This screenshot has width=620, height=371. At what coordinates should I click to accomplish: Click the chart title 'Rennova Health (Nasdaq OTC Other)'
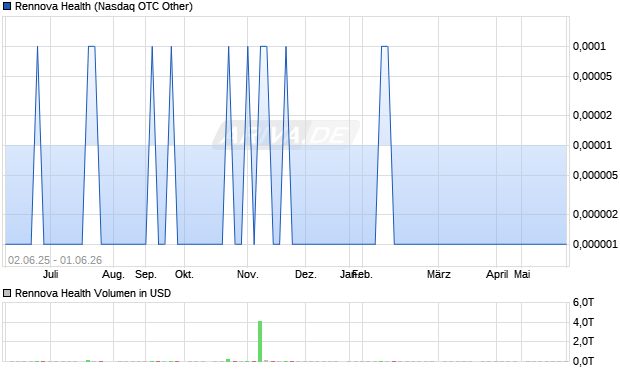104,6
